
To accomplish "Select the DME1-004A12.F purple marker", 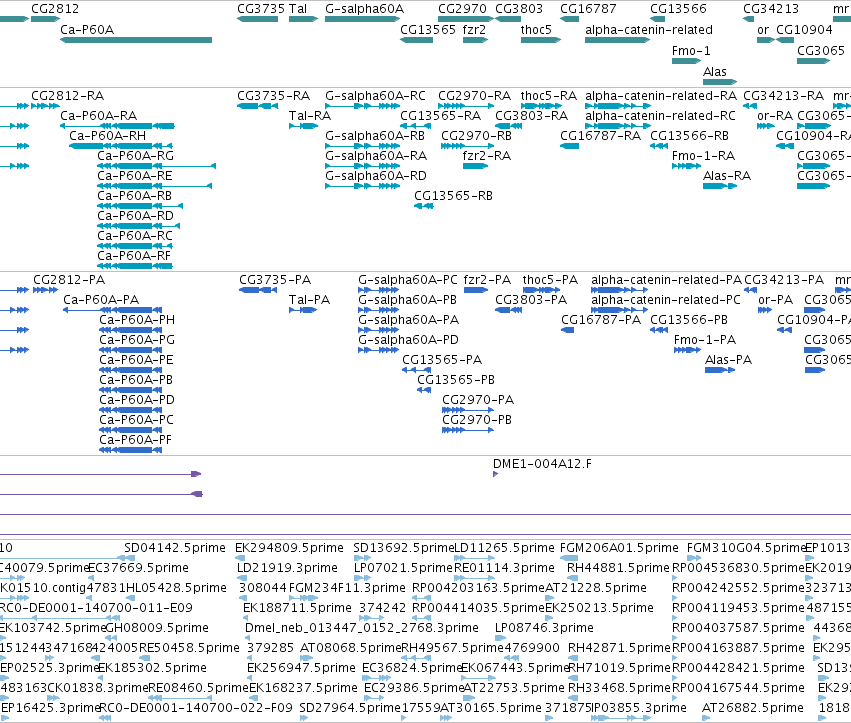I will coord(495,474).
